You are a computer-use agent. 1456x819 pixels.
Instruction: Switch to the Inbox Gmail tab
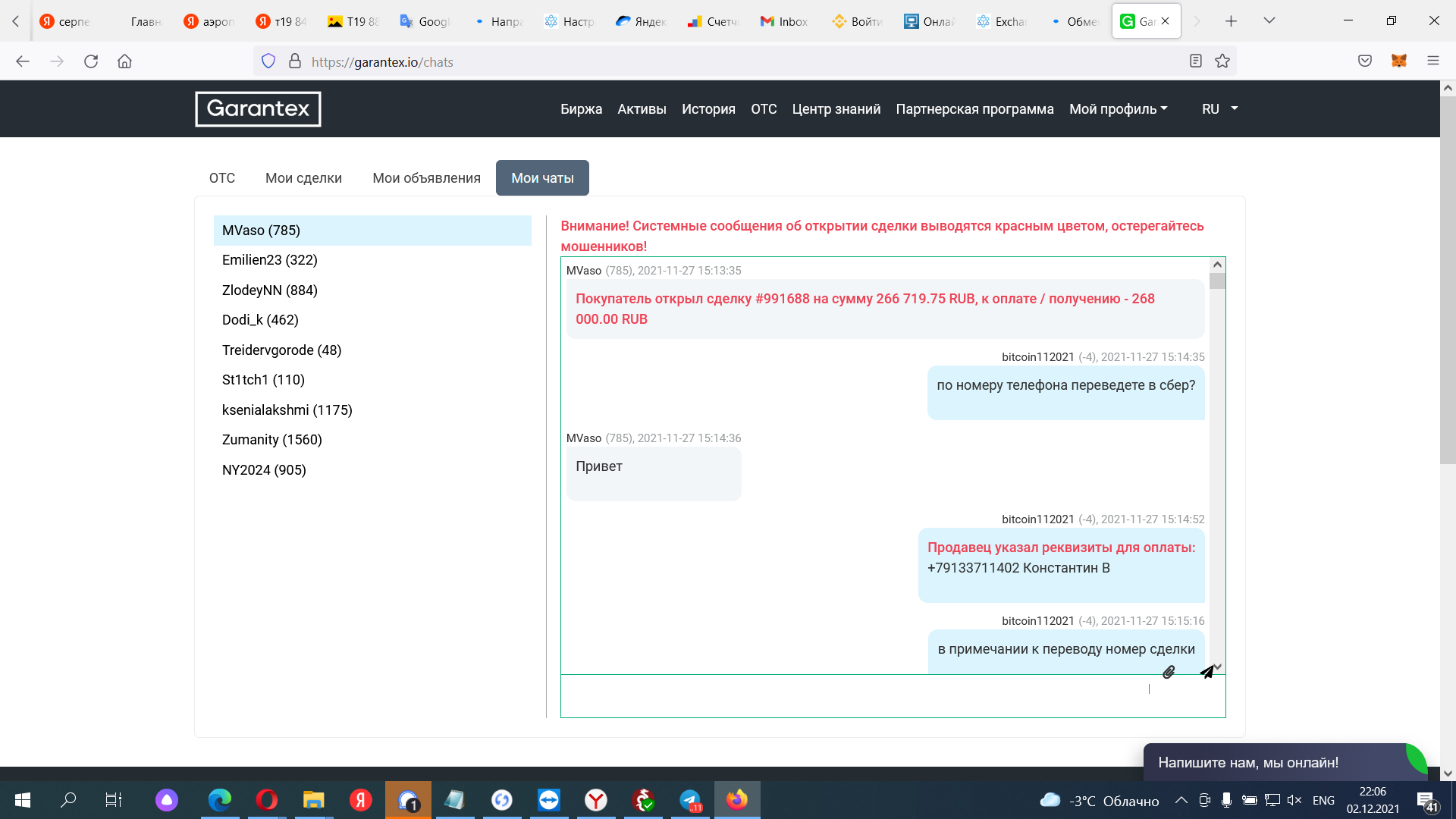(x=786, y=21)
